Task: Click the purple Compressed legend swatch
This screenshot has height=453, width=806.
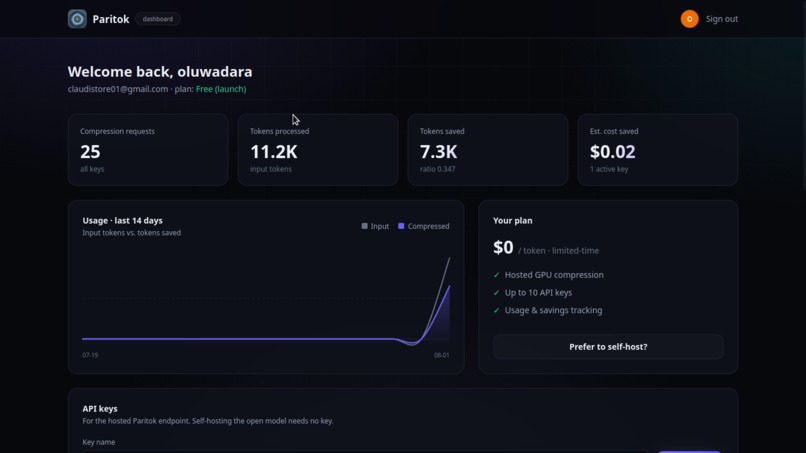Action: [401, 226]
